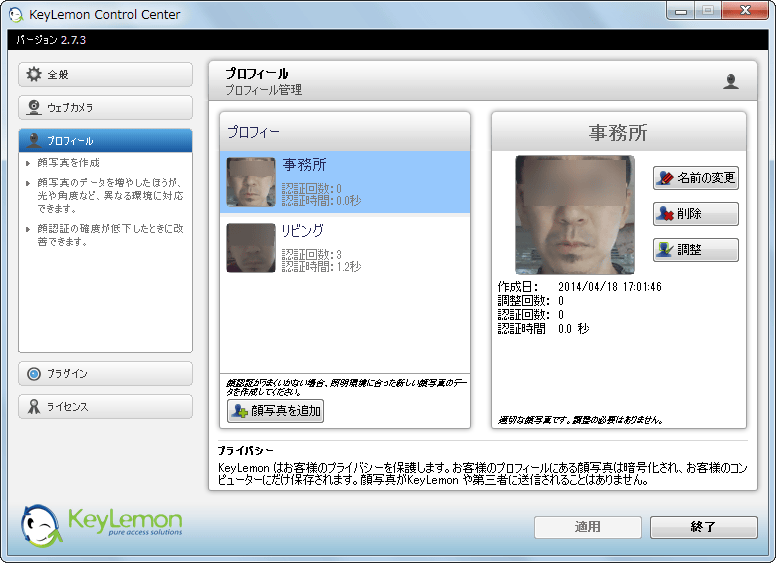The width and height of the screenshot is (776, 563).
Task: Click the プライバシー heading
Action: pyautogui.click(x=245, y=451)
